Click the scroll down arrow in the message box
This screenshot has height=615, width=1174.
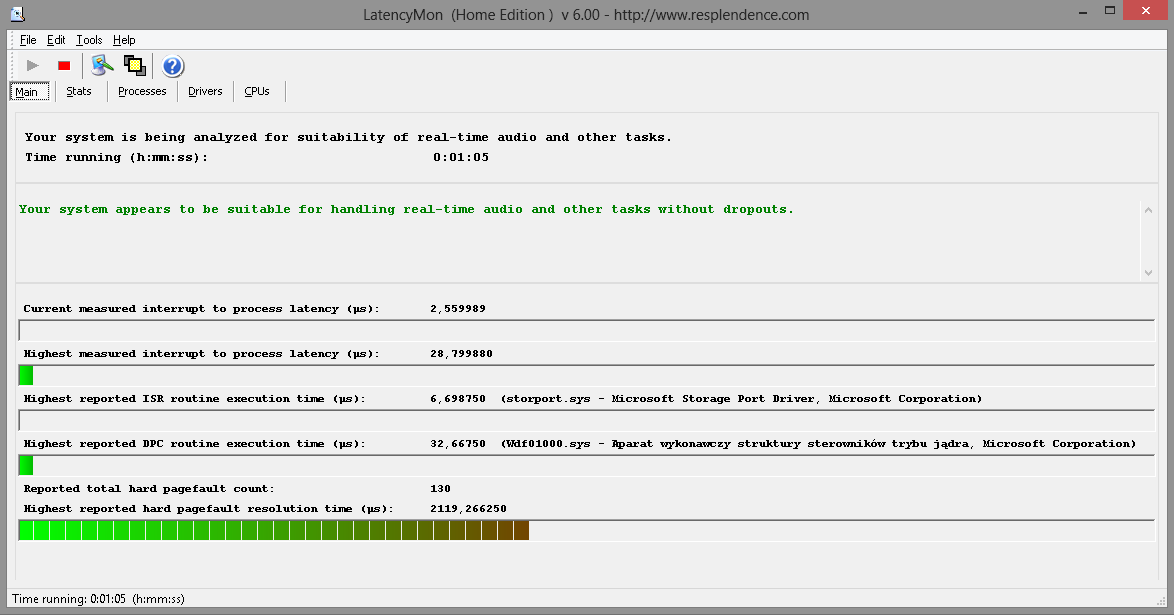1148,273
